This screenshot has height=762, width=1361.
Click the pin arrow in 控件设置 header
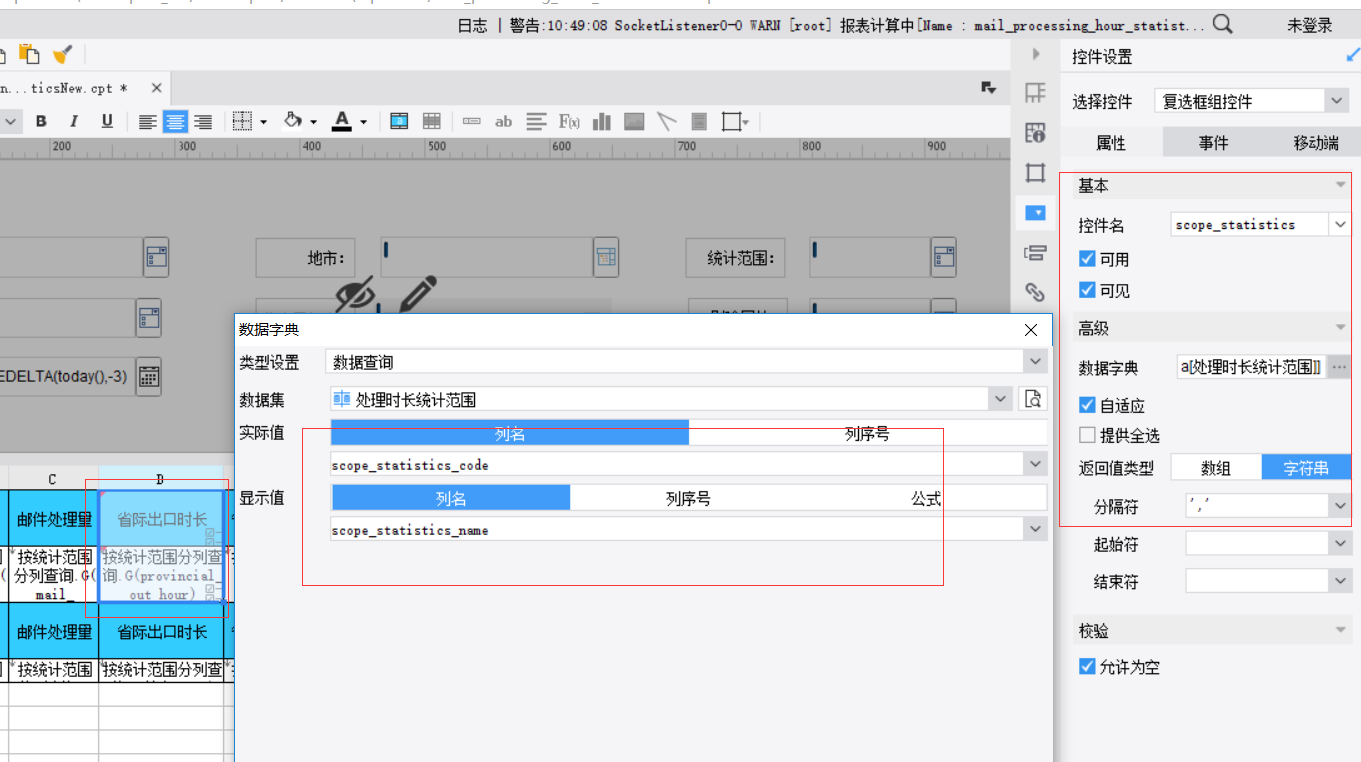(1353, 56)
